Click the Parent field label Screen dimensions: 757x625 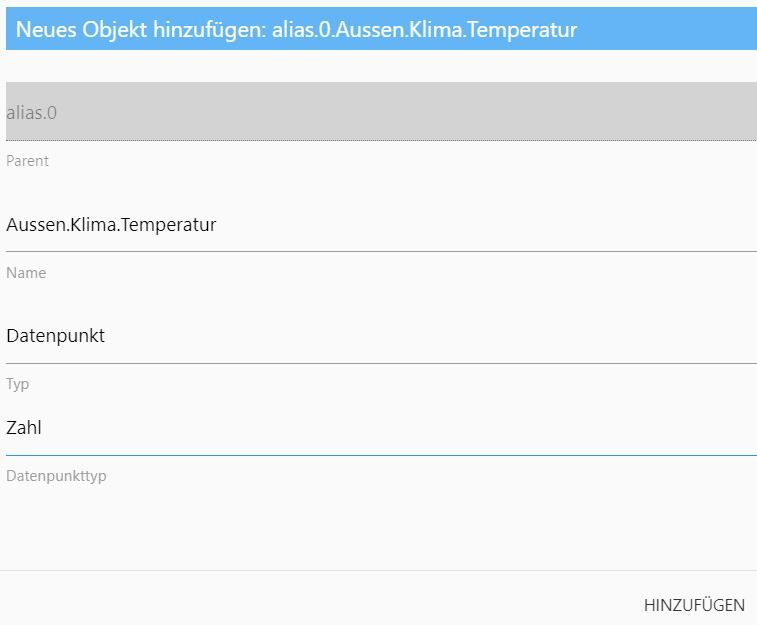tap(27, 161)
